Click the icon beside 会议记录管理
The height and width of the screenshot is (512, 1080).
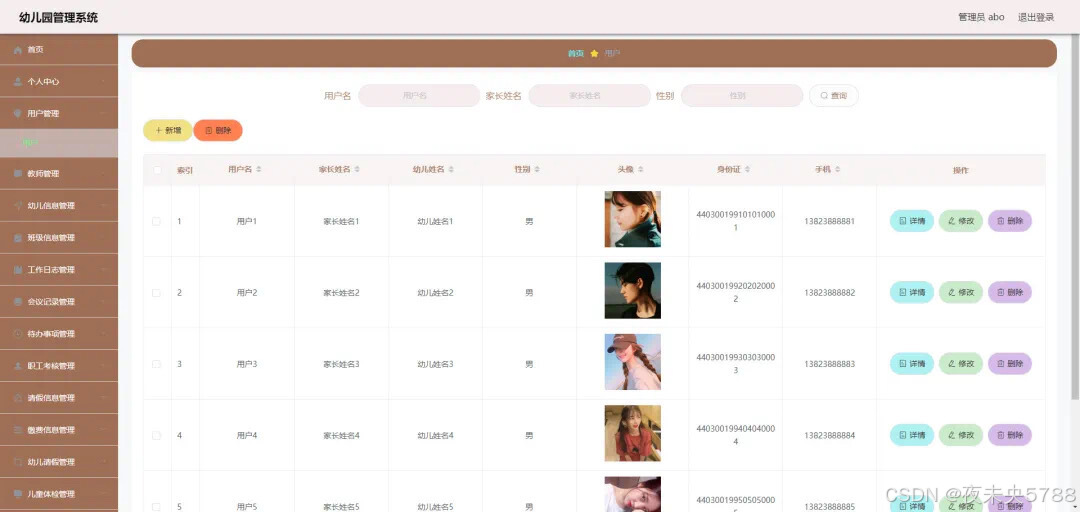[x=18, y=302]
